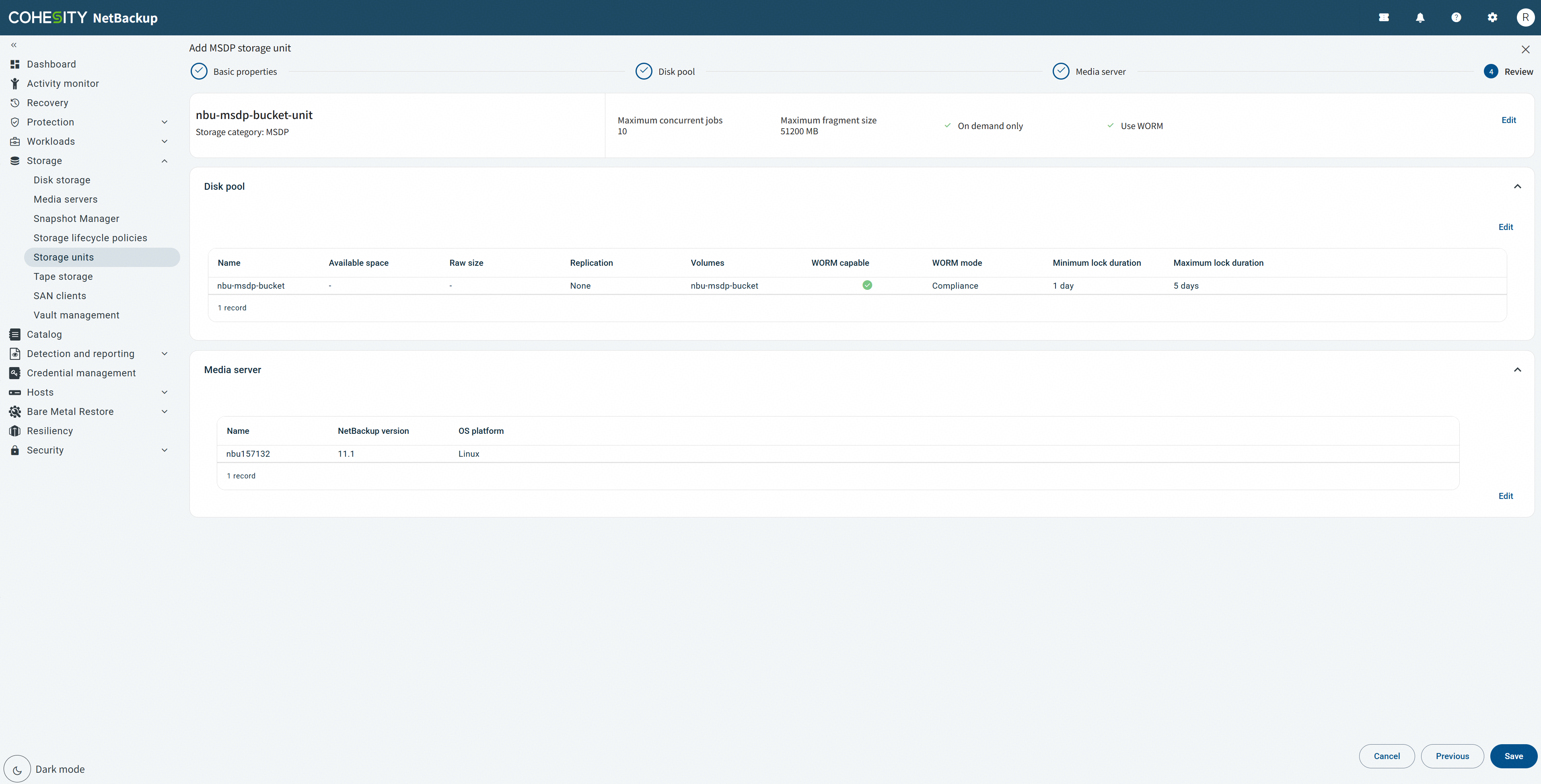Click the Disk pool step checkmark icon
Viewport: 1541px width, 784px height.
(644, 71)
